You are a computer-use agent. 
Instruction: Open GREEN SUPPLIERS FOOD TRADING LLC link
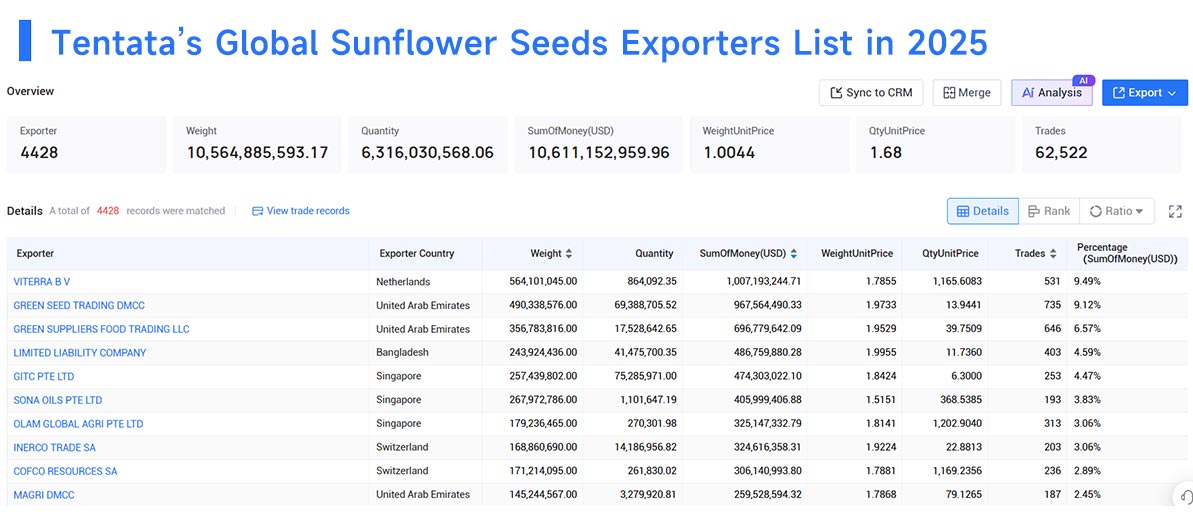101,329
